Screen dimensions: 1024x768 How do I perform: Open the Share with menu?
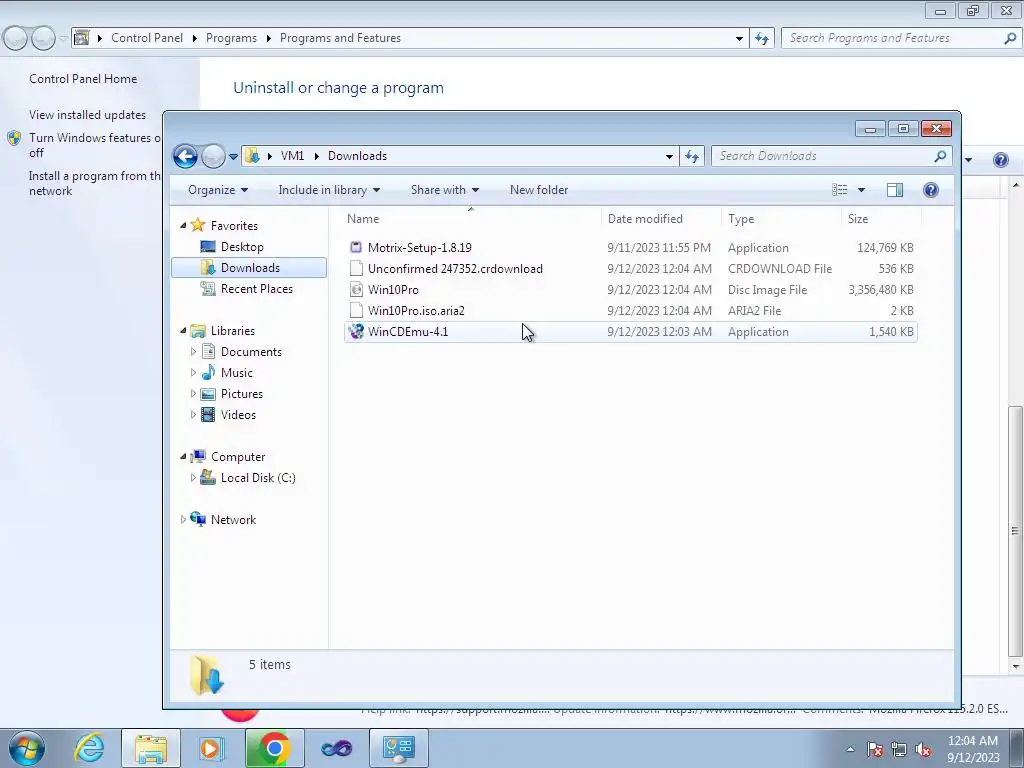point(444,190)
